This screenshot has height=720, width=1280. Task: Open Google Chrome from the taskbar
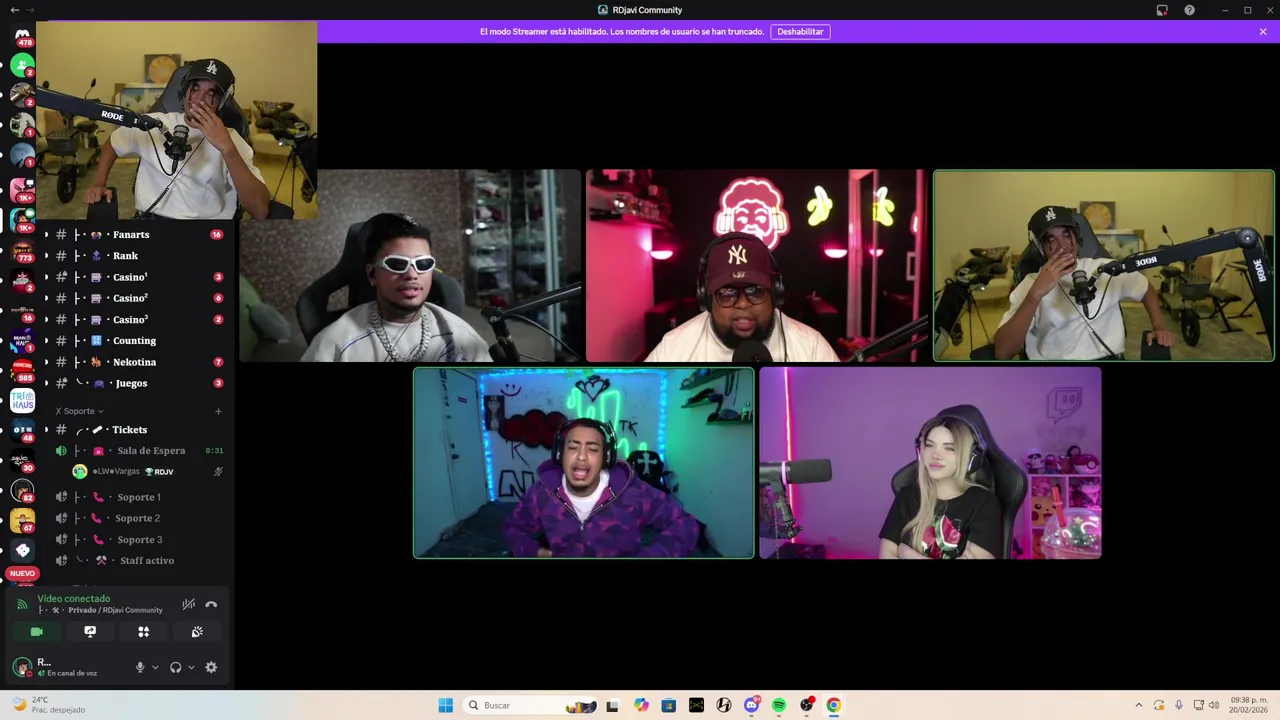[833, 705]
